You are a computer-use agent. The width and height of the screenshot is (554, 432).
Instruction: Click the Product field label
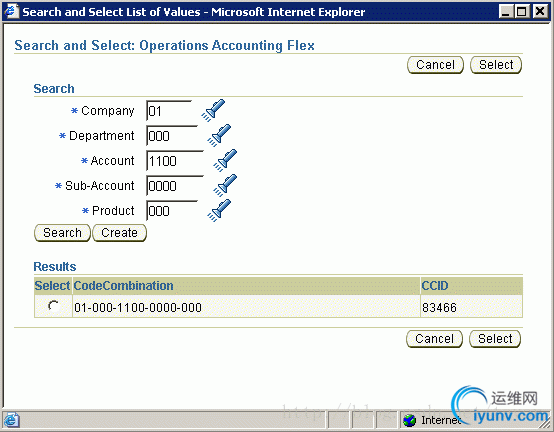click(x=113, y=211)
